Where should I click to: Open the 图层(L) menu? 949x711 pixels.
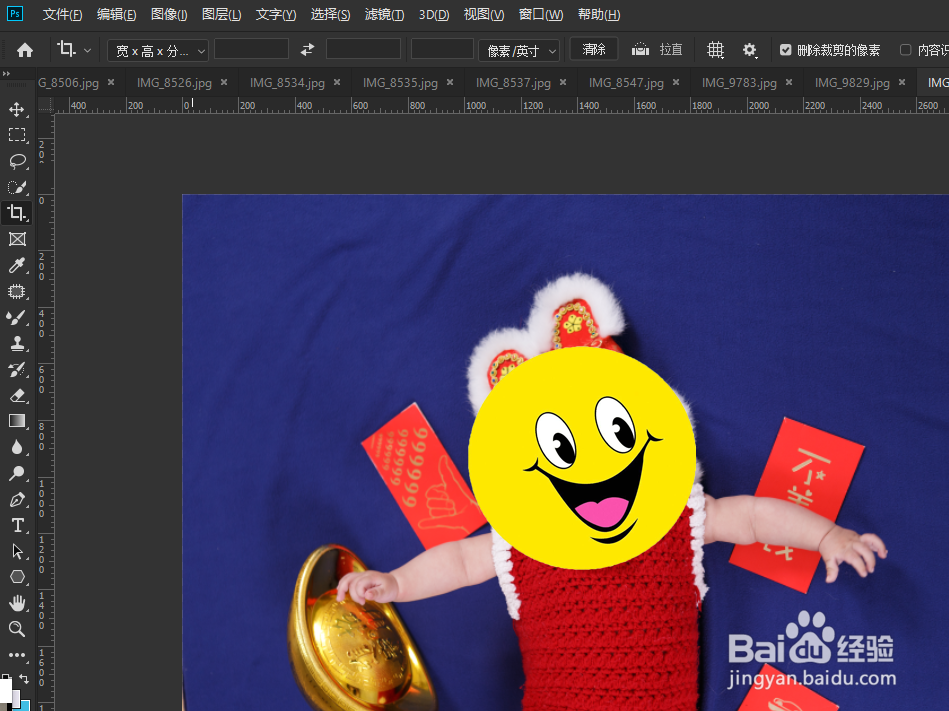[x=222, y=15]
